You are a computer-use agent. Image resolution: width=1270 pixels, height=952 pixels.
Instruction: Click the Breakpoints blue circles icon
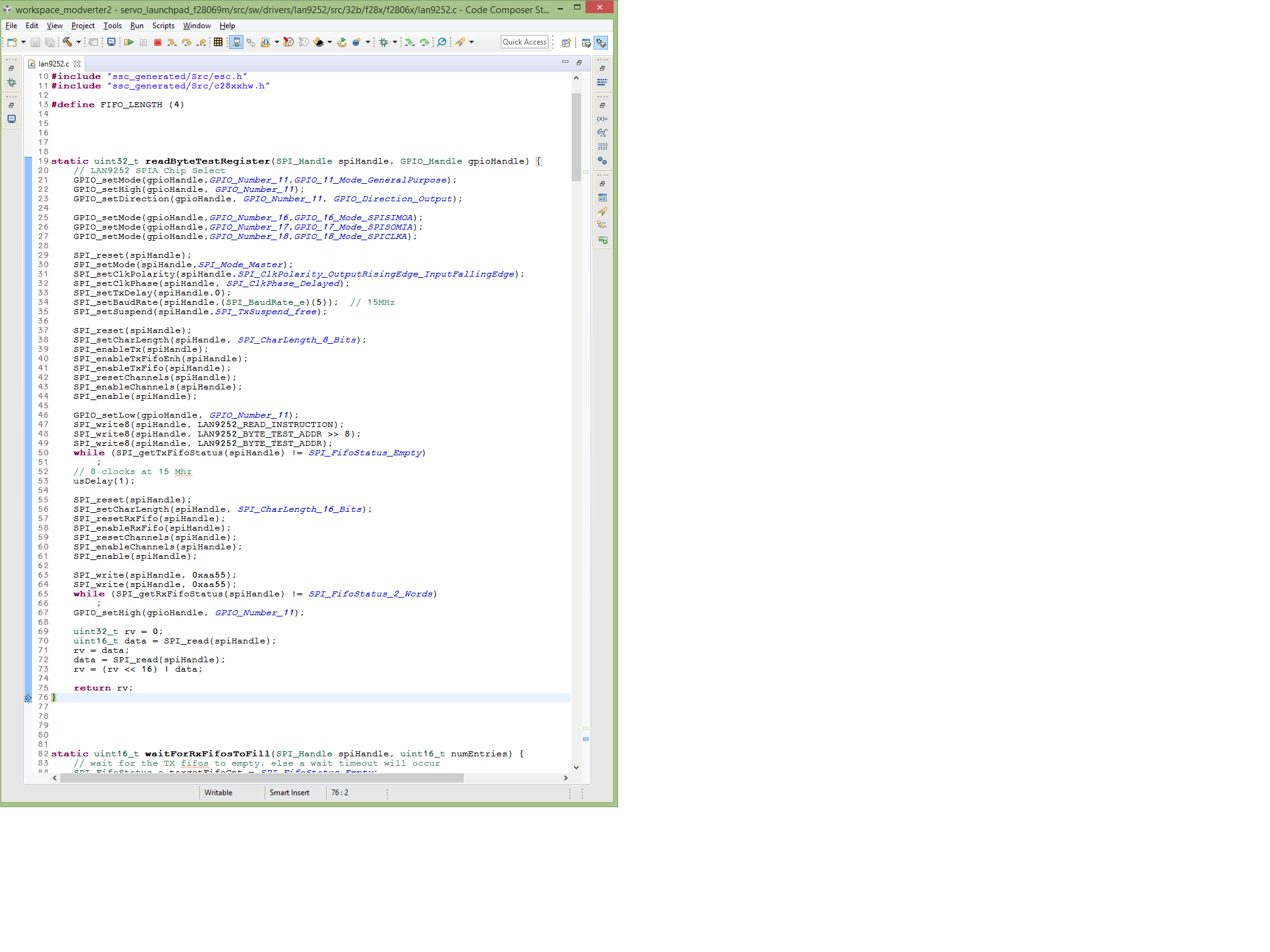tap(602, 161)
